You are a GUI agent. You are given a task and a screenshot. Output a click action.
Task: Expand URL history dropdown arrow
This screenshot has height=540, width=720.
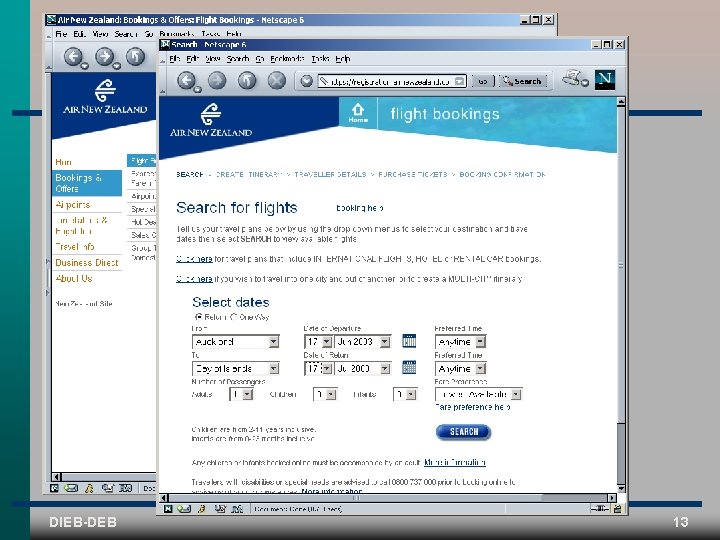click(x=459, y=81)
